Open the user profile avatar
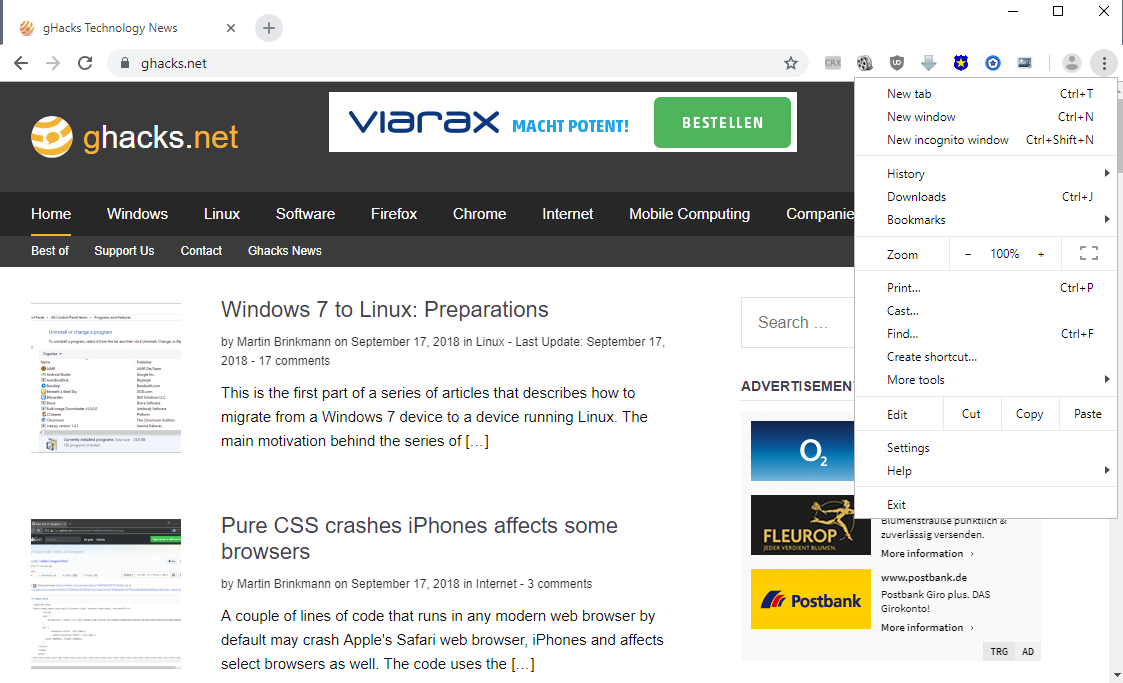 click(x=1071, y=63)
